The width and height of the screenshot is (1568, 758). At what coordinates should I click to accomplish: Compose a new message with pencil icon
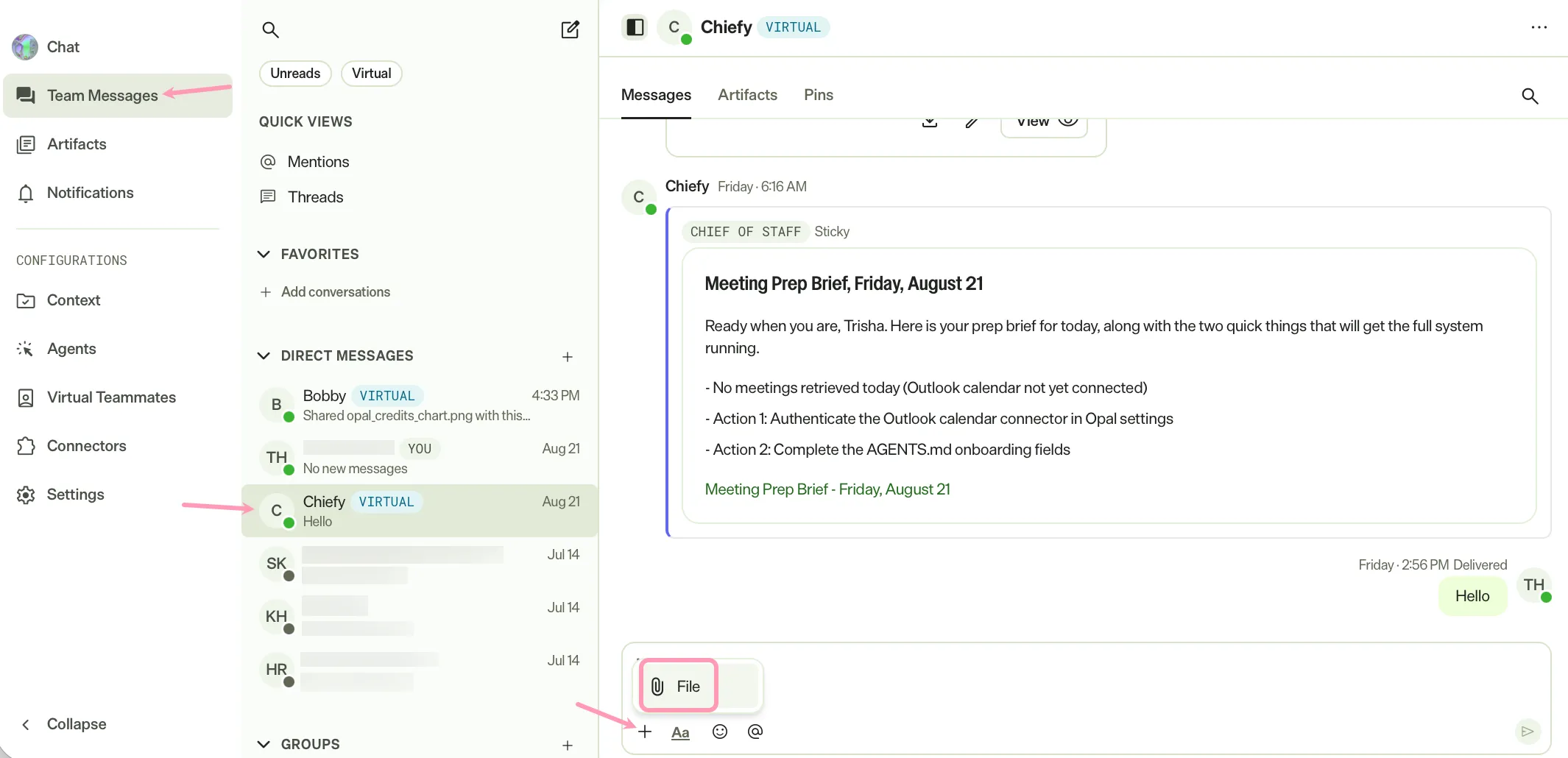(571, 29)
